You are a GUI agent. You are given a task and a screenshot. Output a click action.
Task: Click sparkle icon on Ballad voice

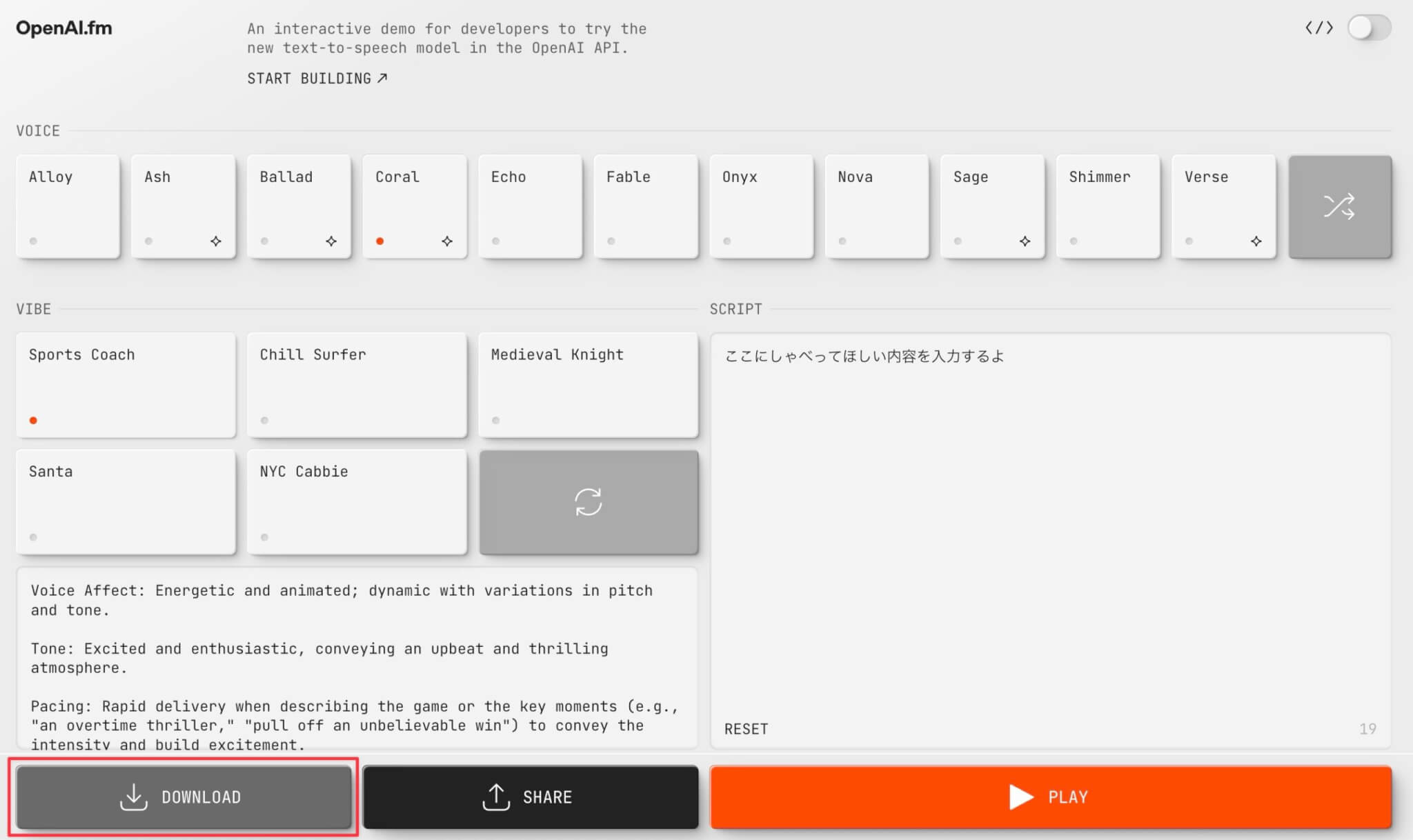331,241
